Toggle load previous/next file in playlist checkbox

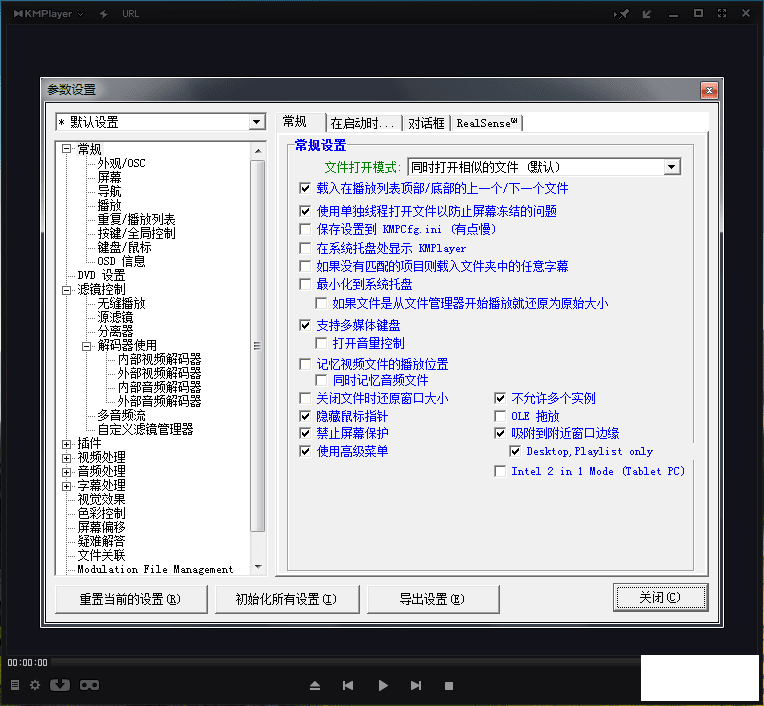305,188
